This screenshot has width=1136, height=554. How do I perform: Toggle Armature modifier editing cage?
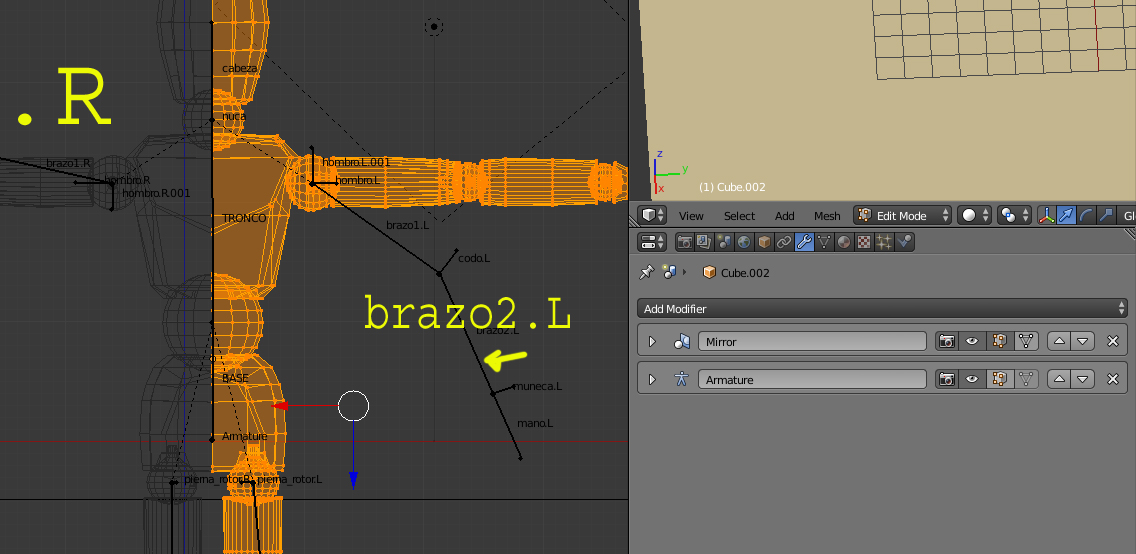click(1026, 379)
